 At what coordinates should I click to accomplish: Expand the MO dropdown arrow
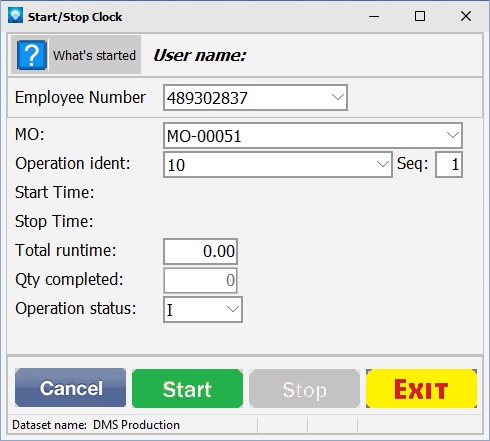point(452,135)
